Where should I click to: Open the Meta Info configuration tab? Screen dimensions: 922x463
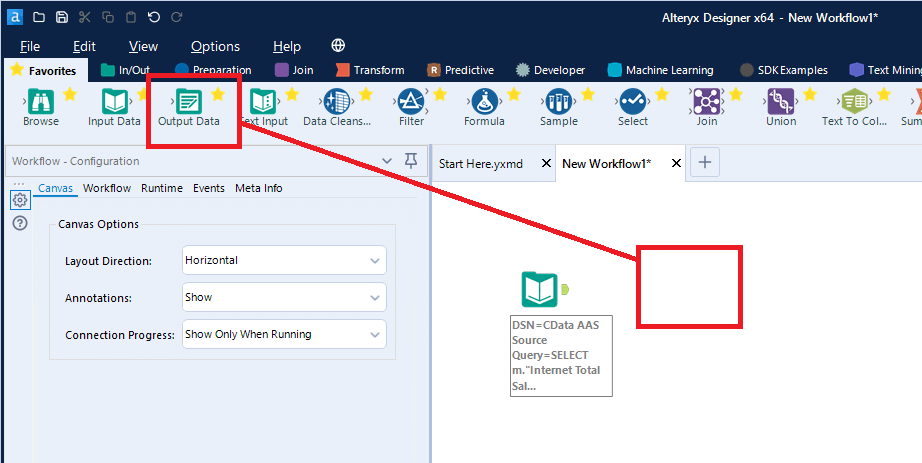click(x=259, y=188)
